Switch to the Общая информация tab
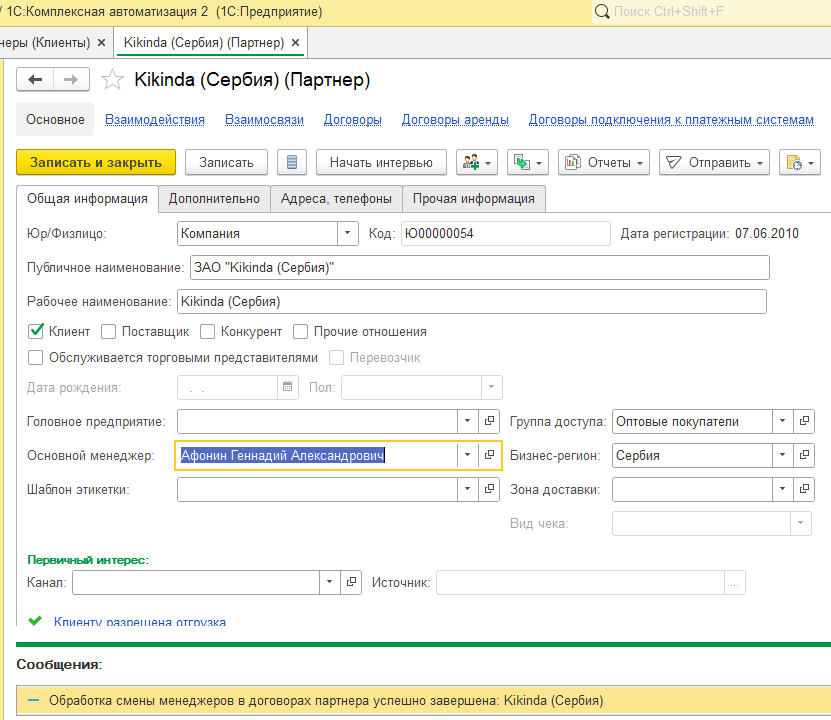Image resolution: width=831 pixels, height=720 pixels. pos(87,199)
